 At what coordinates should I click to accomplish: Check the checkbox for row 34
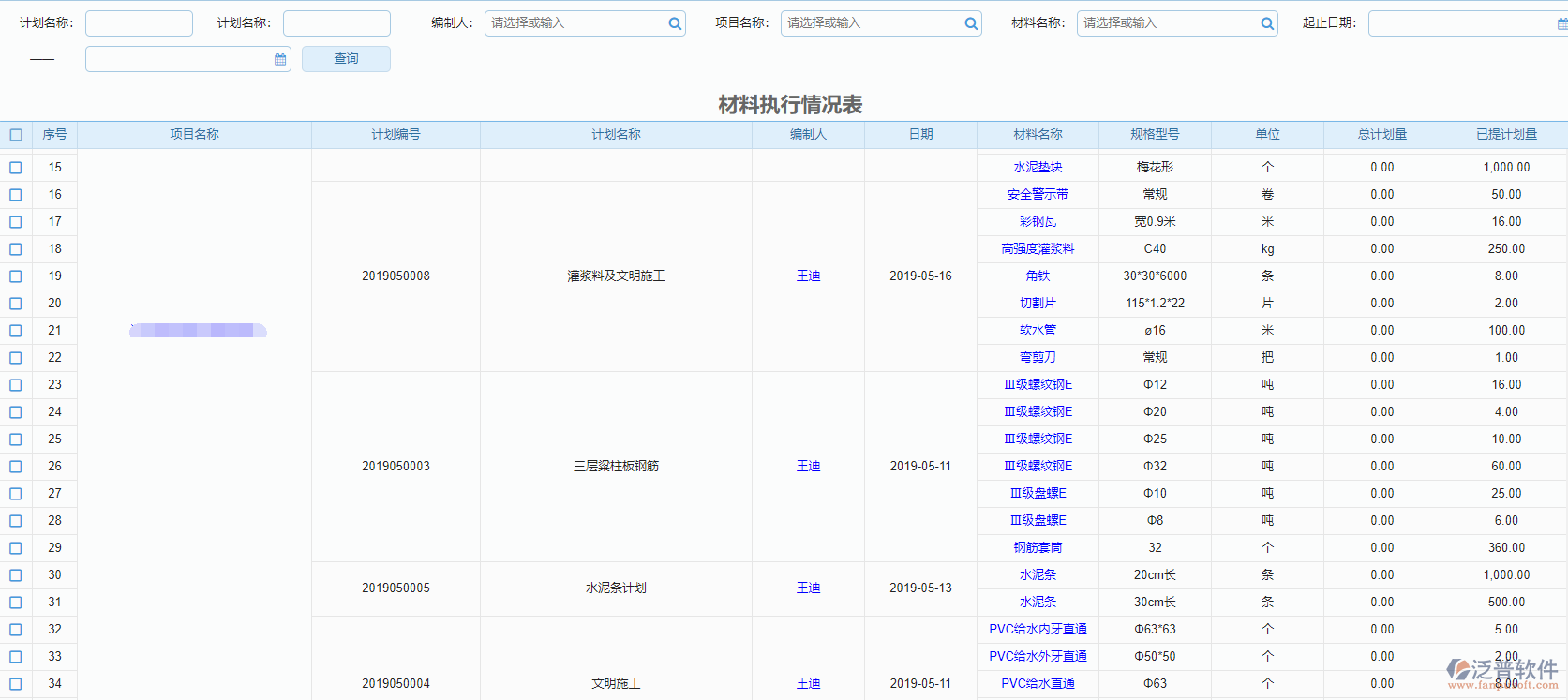coord(16,684)
